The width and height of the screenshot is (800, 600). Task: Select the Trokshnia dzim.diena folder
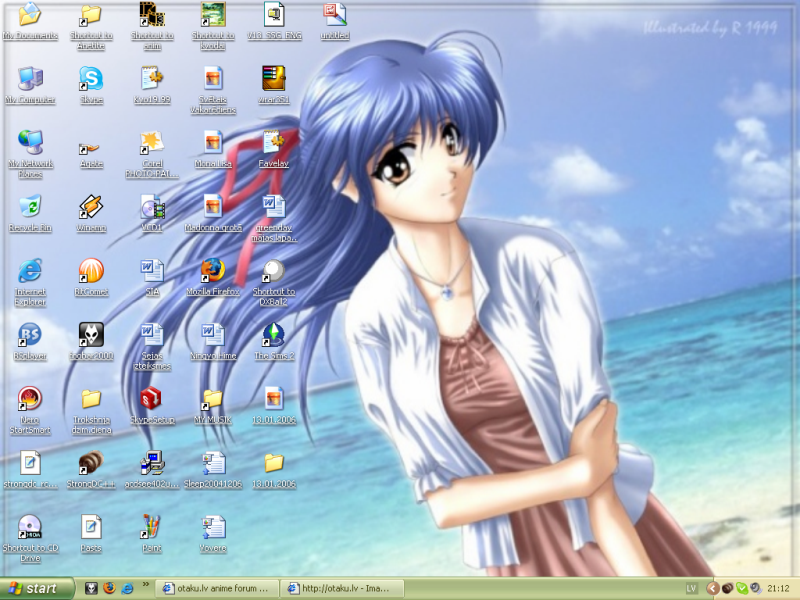[x=91, y=411]
